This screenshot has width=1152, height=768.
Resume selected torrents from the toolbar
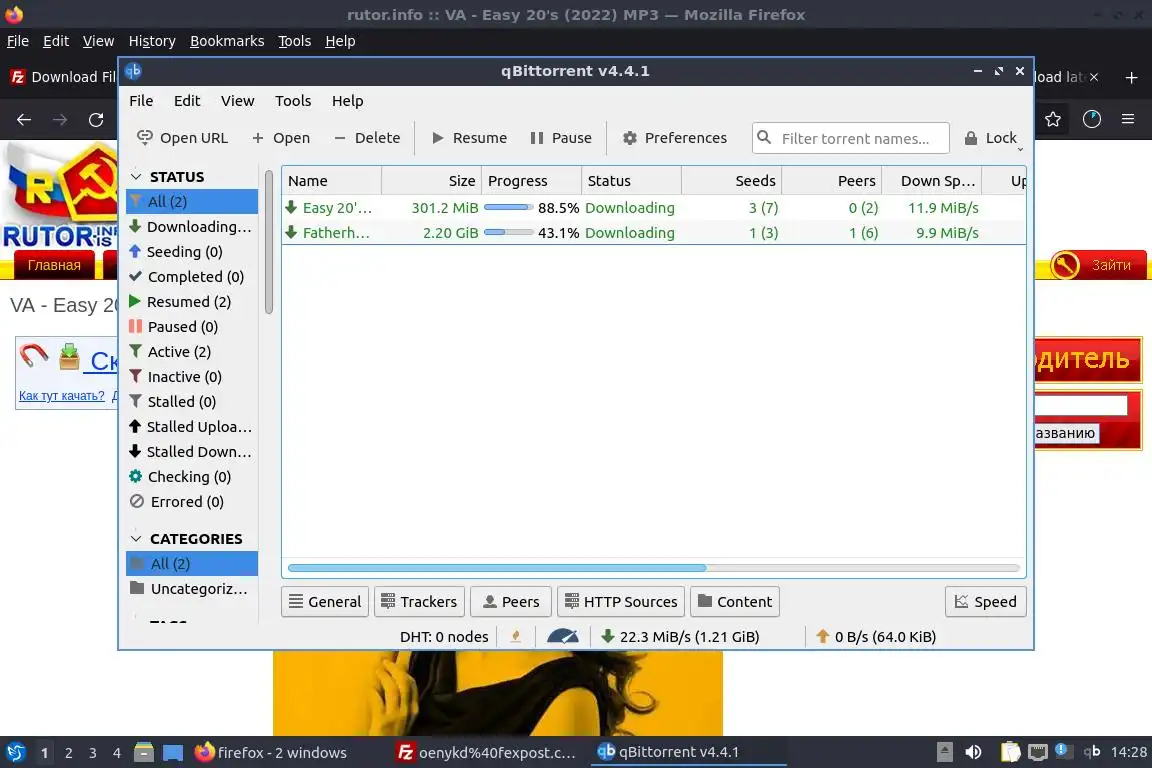tap(469, 138)
